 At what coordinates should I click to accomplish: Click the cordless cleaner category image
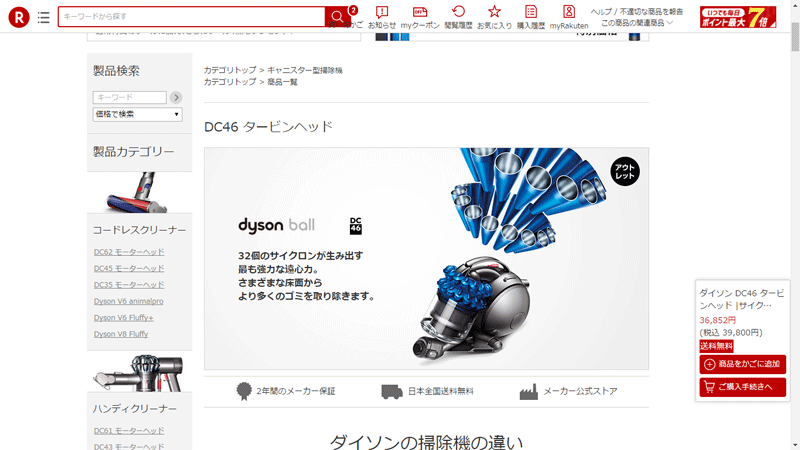[138, 192]
